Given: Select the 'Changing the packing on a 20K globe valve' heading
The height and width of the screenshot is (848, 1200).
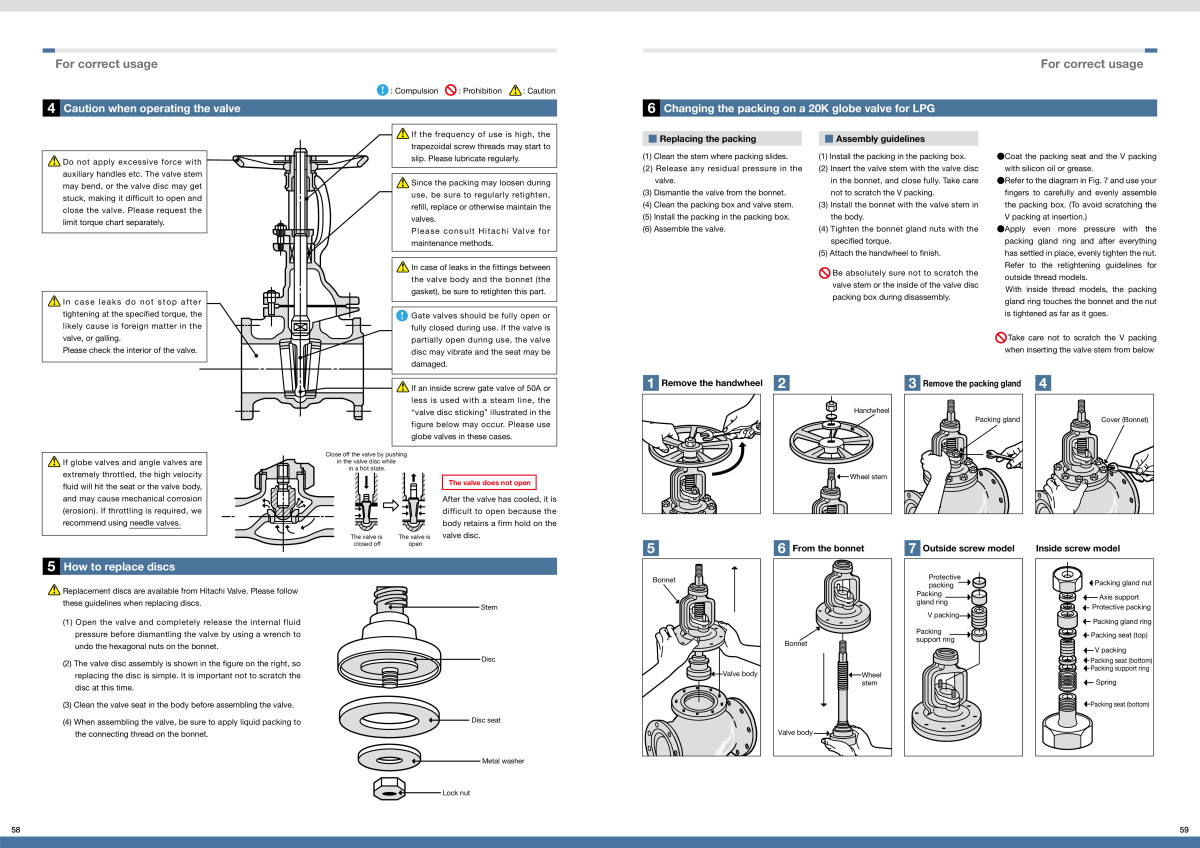Looking at the screenshot, I should pos(799,108).
